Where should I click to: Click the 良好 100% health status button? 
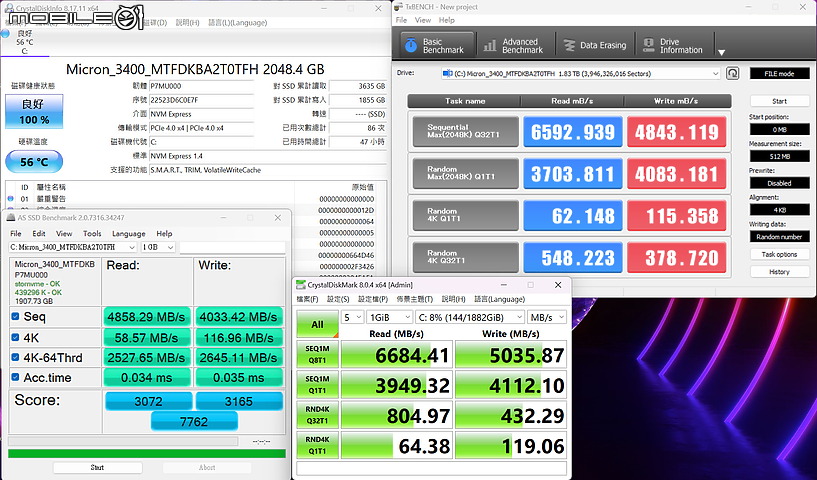(x=34, y=112)
